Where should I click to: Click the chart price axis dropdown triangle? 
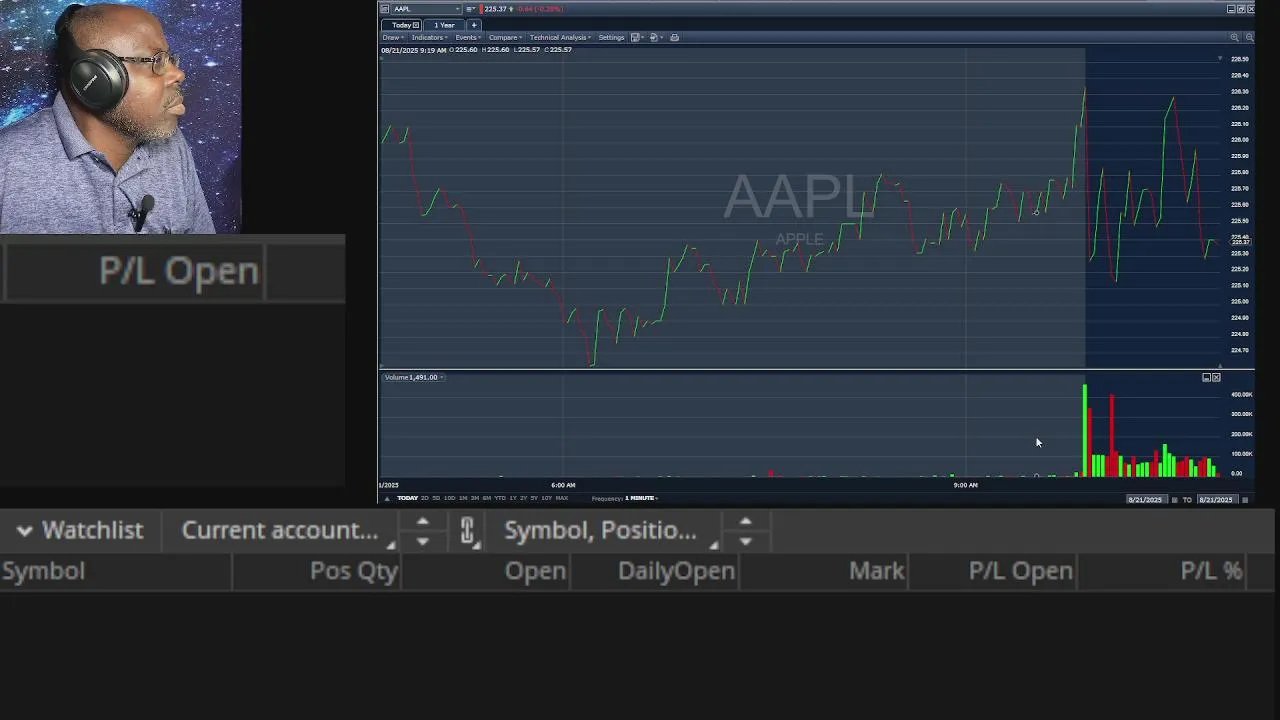click(1219, 59)
